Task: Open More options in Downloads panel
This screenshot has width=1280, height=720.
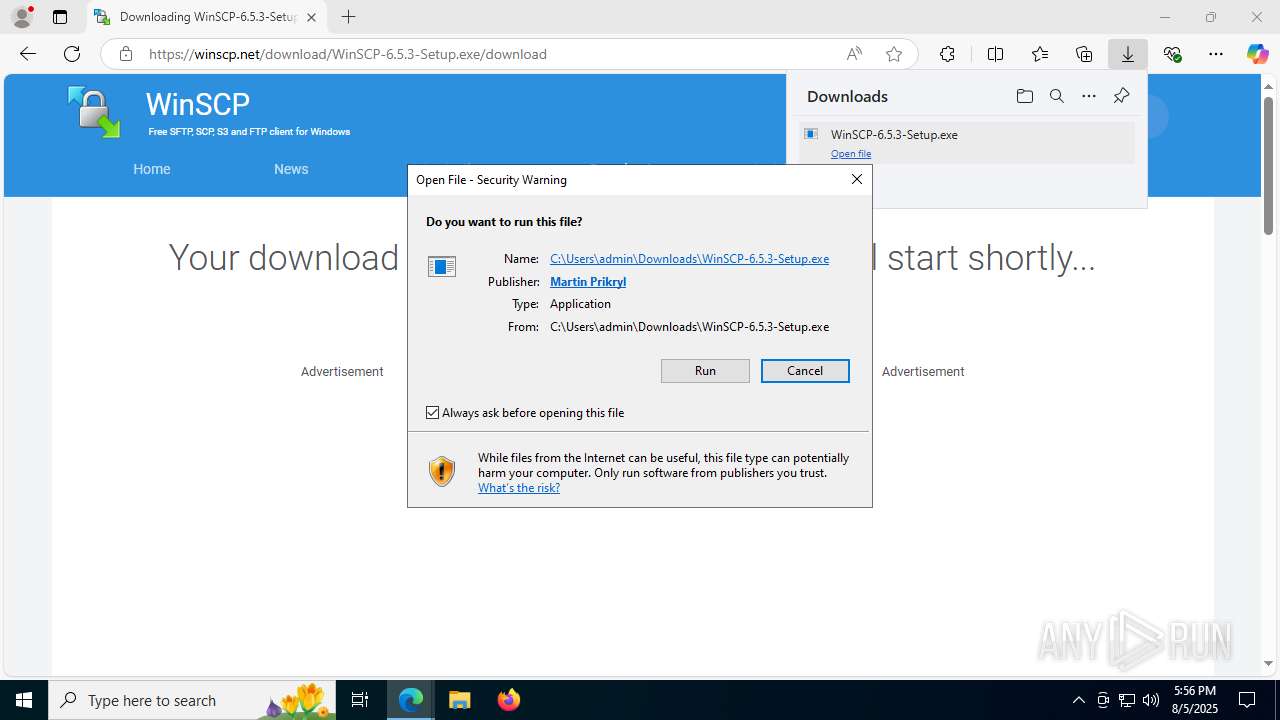Action: pyautogui.click(x=1089, y=96)
